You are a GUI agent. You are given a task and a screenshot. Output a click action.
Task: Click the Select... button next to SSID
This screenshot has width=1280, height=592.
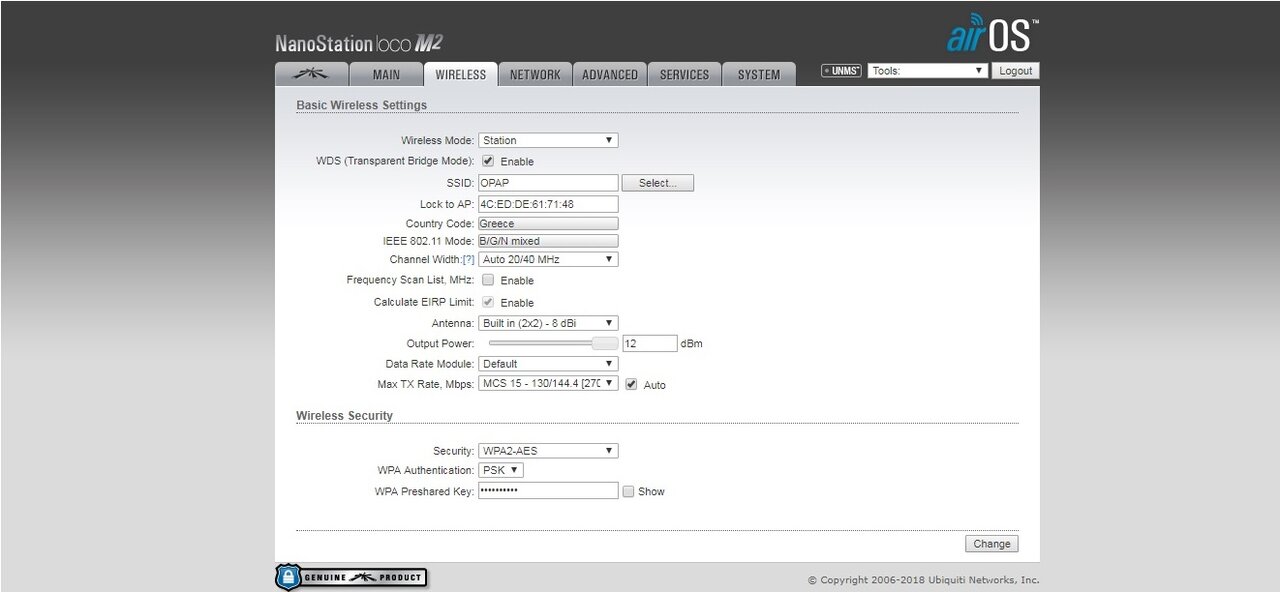[x=658, y=183]
